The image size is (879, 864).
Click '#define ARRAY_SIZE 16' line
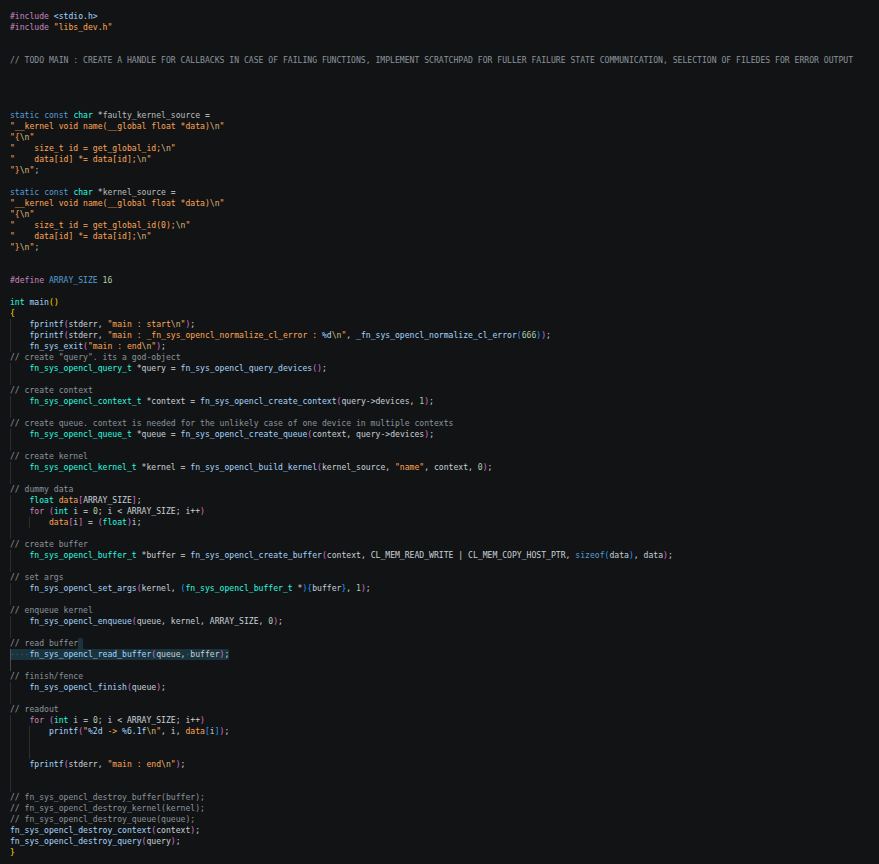point(61,280)
